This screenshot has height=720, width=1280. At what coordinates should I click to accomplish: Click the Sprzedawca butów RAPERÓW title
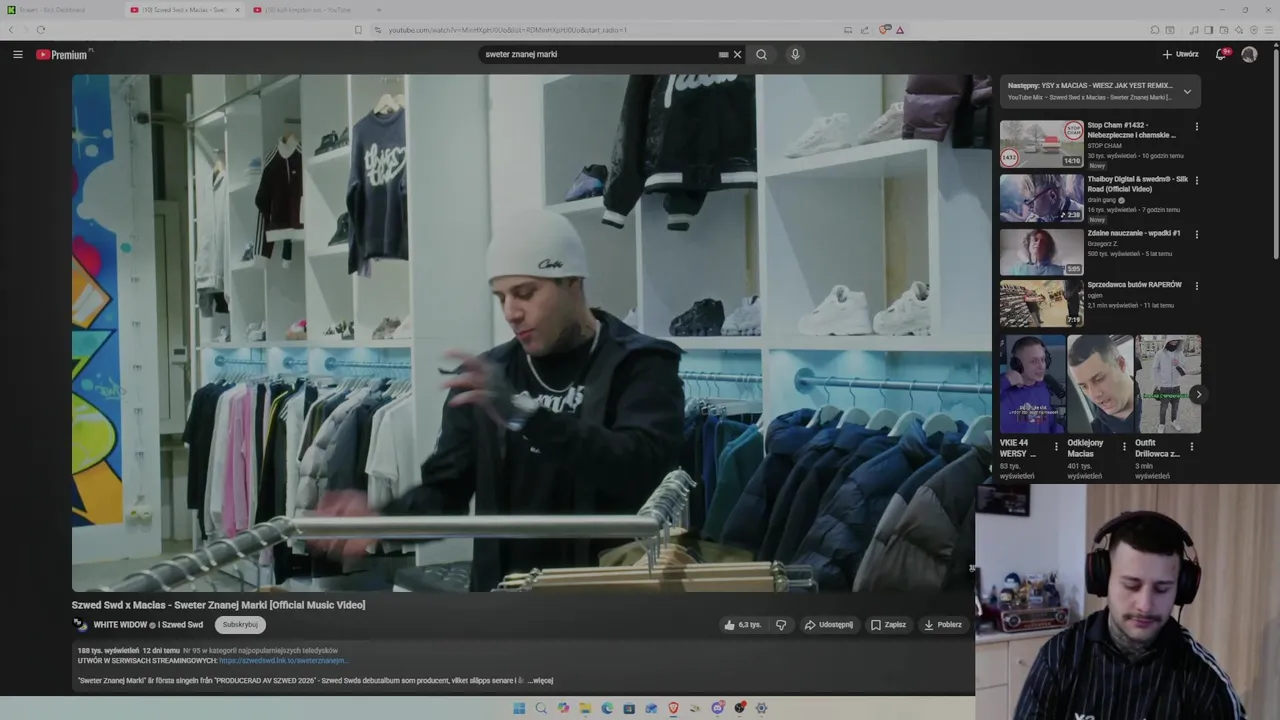[x=1134, y=285]
